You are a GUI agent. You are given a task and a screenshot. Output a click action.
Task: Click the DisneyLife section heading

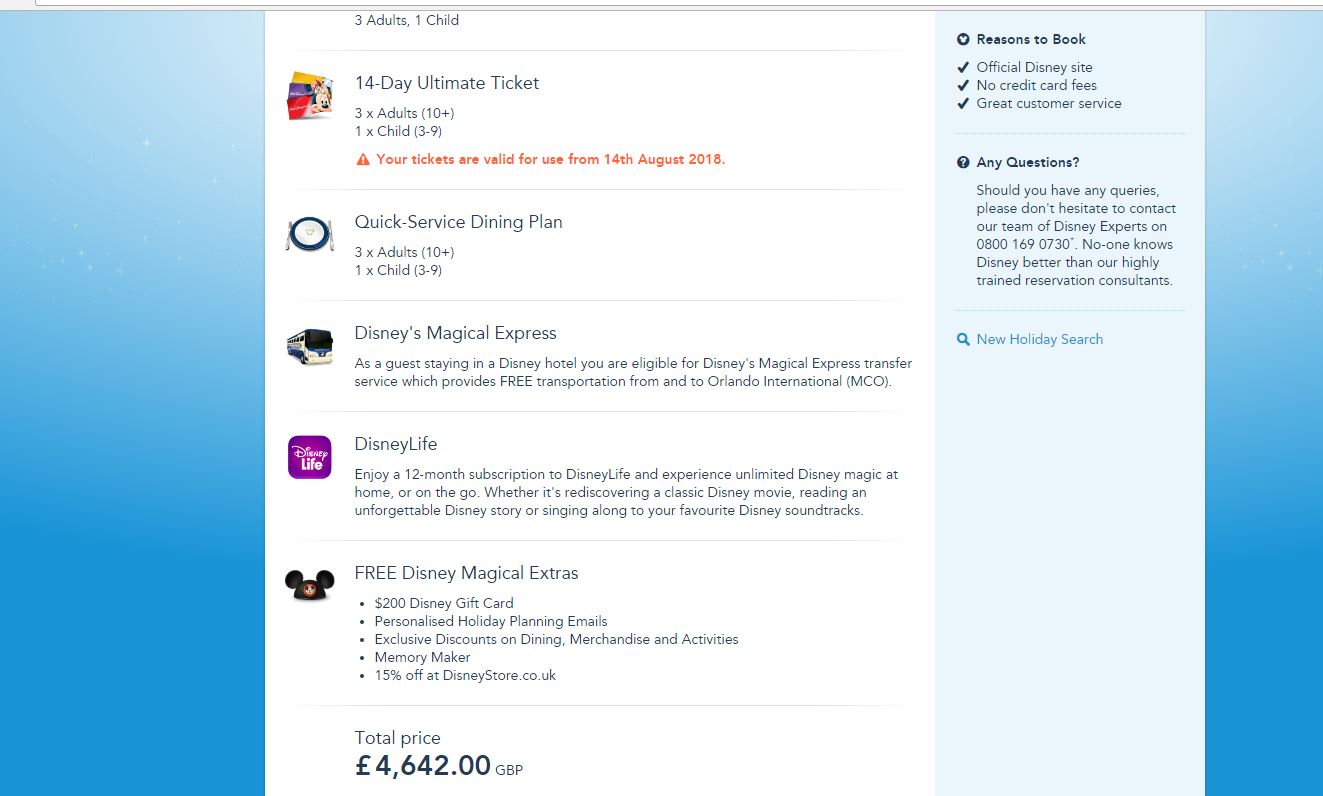(x=395, y=444)
